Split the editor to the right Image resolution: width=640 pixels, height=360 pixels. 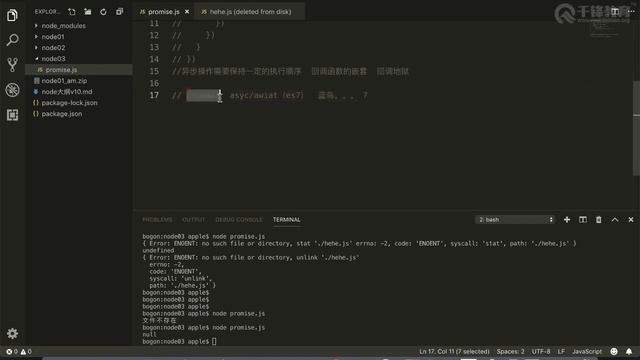click(x=615, y=11)
